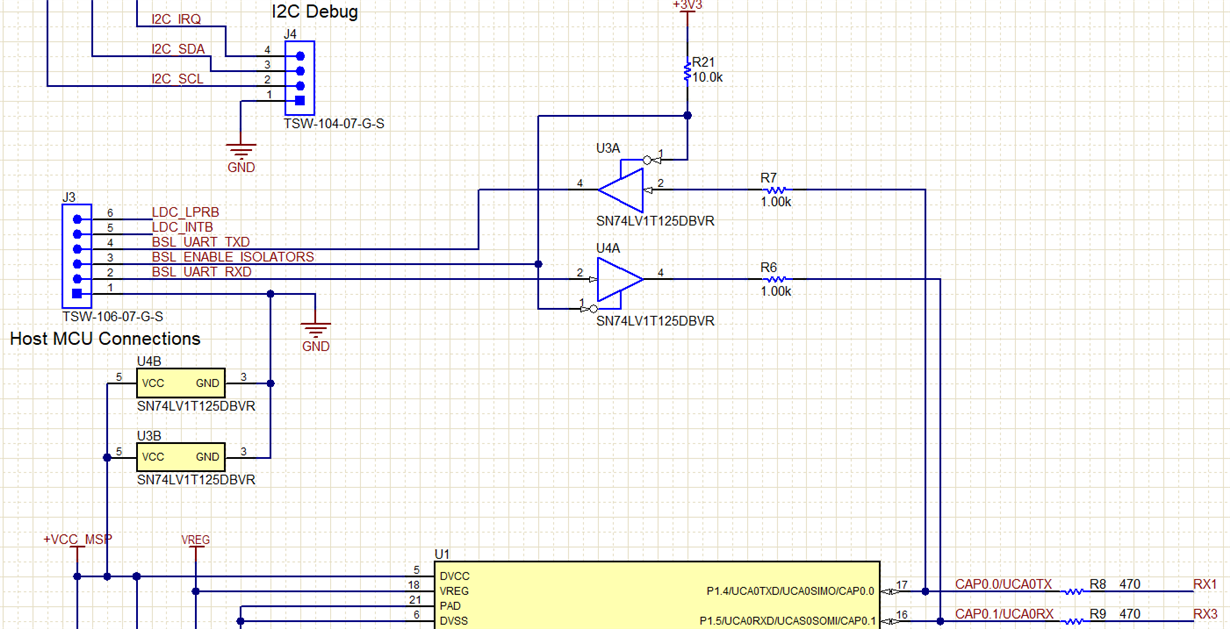This screenshot has width=1230, height=629.
Task: Click the I2C Debug title text
Action: 315,12
